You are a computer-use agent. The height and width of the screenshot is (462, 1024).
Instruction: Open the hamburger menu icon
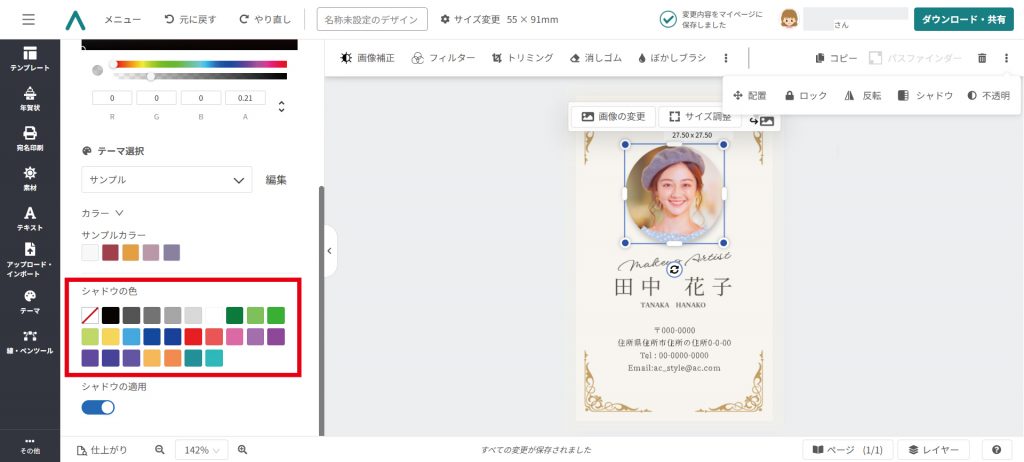point(28,19)
